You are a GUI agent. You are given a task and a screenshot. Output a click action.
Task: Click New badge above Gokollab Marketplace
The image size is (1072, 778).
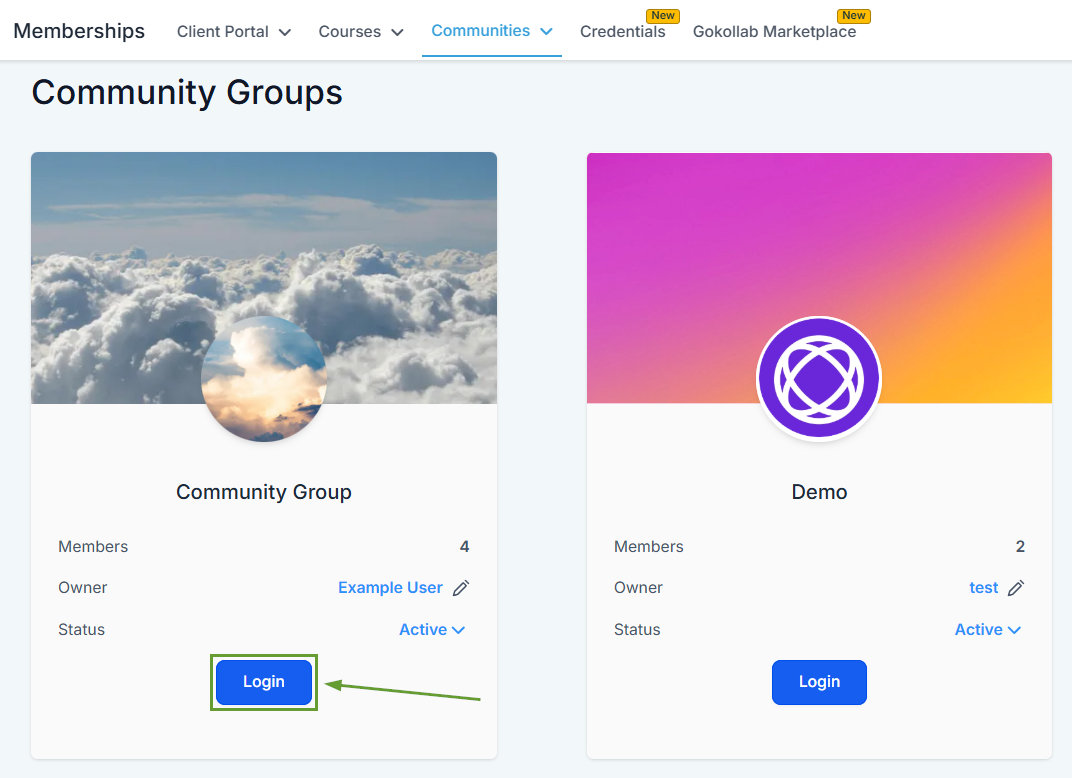coord(853,16)
